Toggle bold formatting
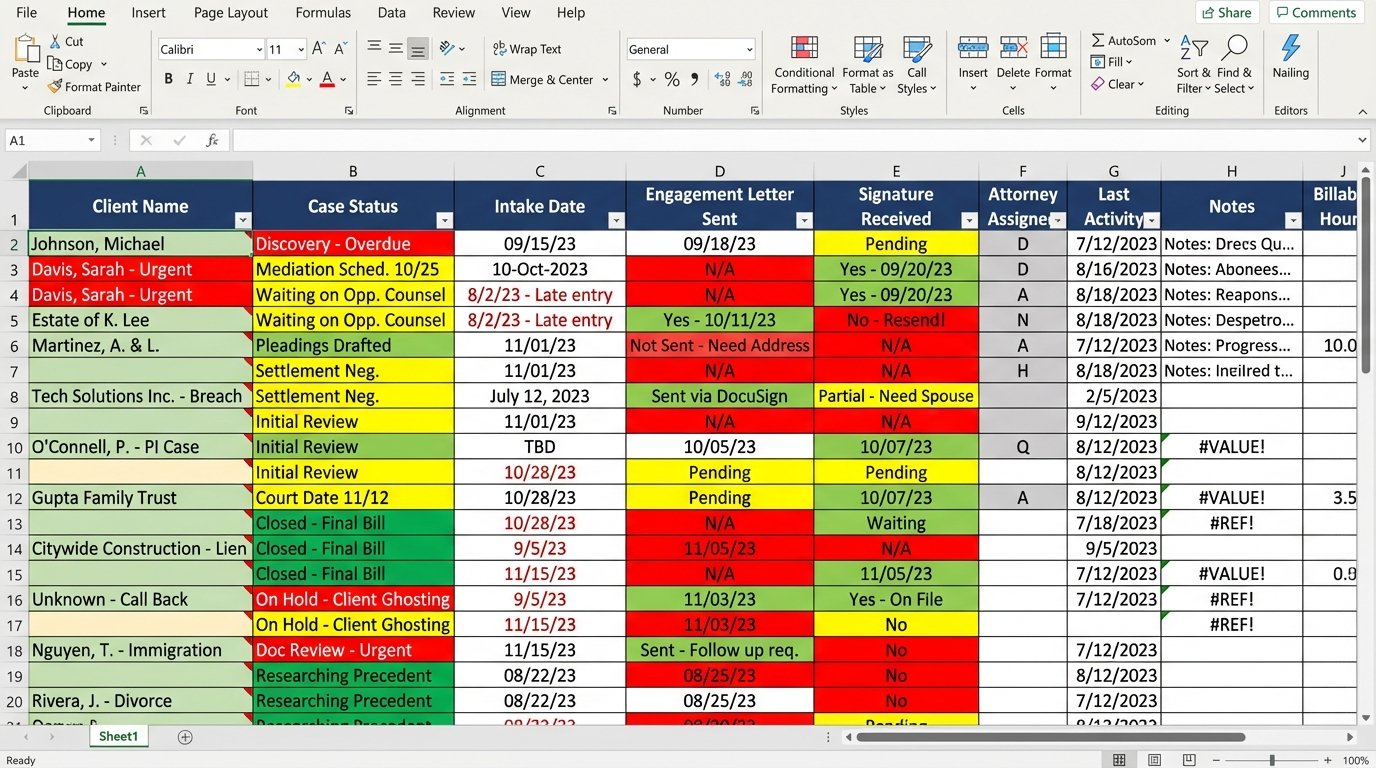Screen dimensions: 1376x768 pos(168,79)
